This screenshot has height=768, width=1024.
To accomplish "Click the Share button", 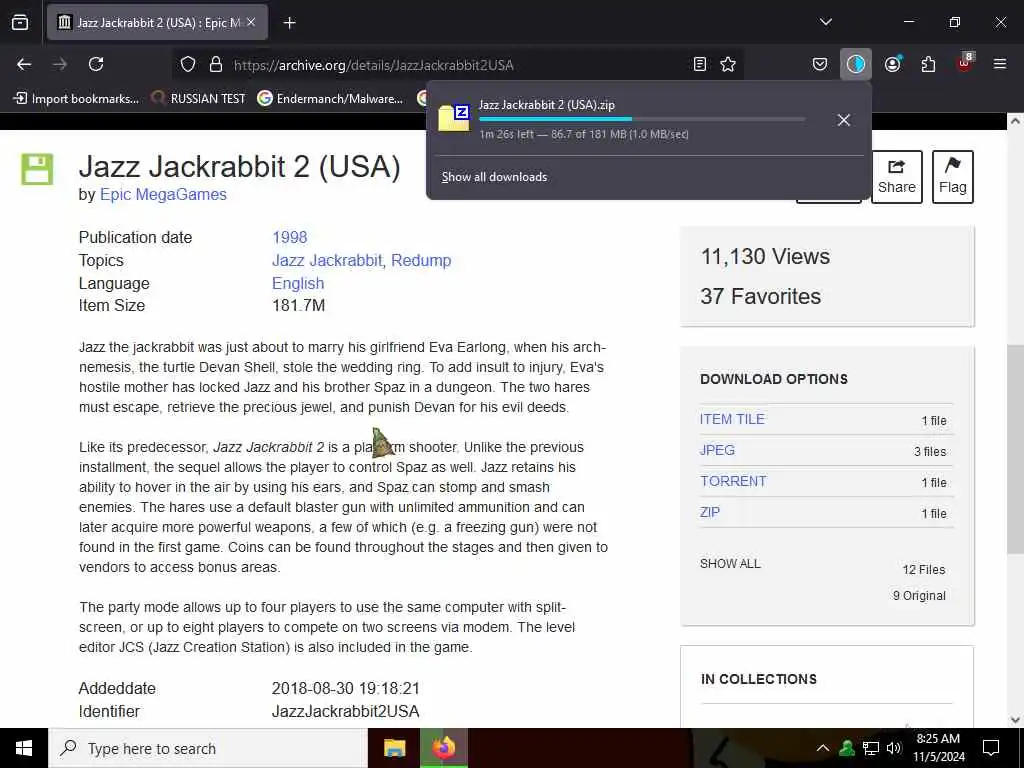I will point(897,177).
